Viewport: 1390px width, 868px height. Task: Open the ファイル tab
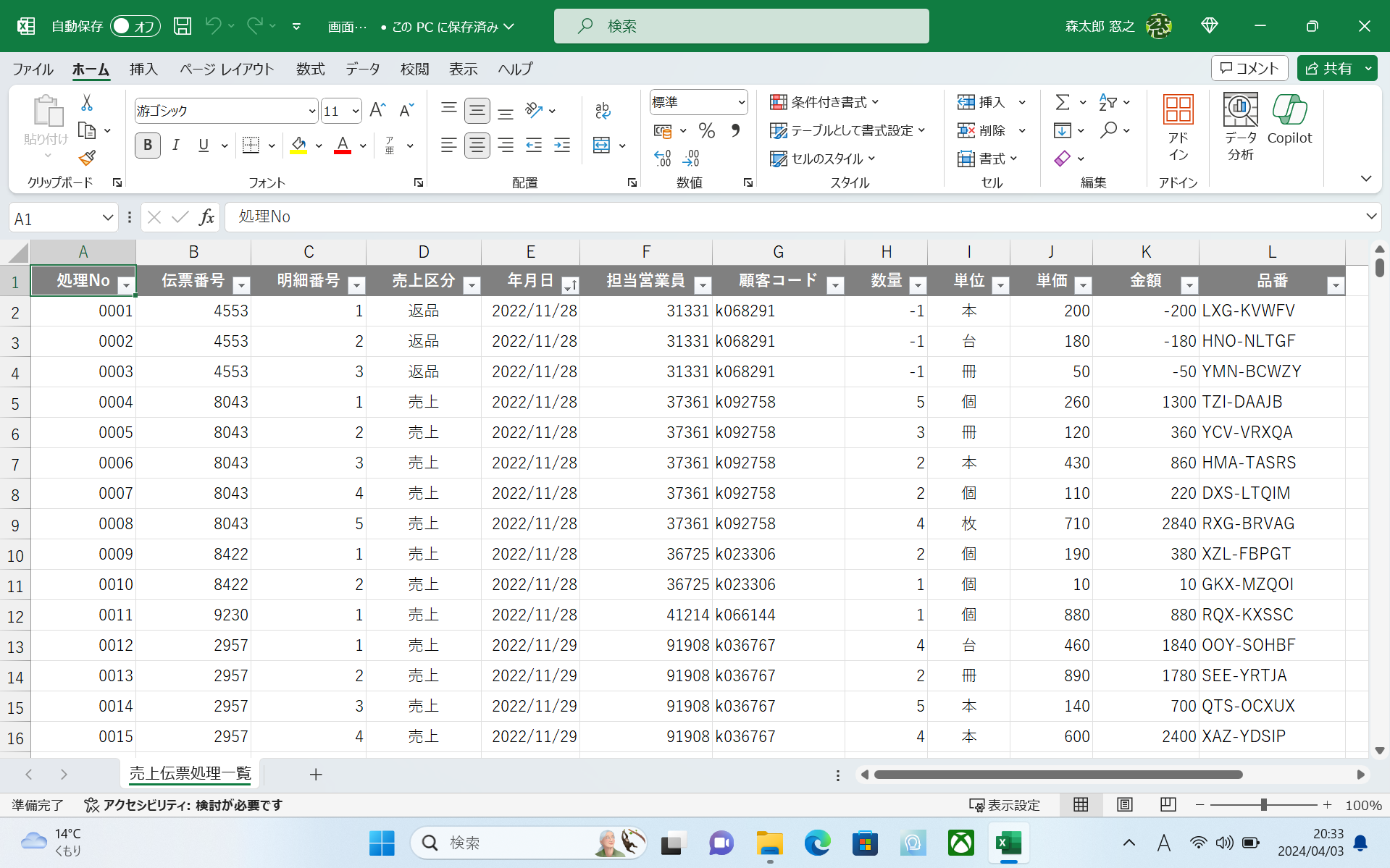coord(33,69)
